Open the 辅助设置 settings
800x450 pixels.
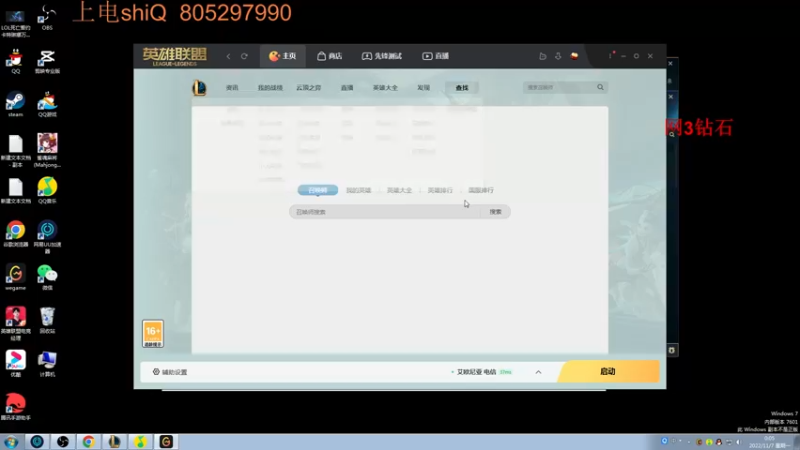click(170, 372)
